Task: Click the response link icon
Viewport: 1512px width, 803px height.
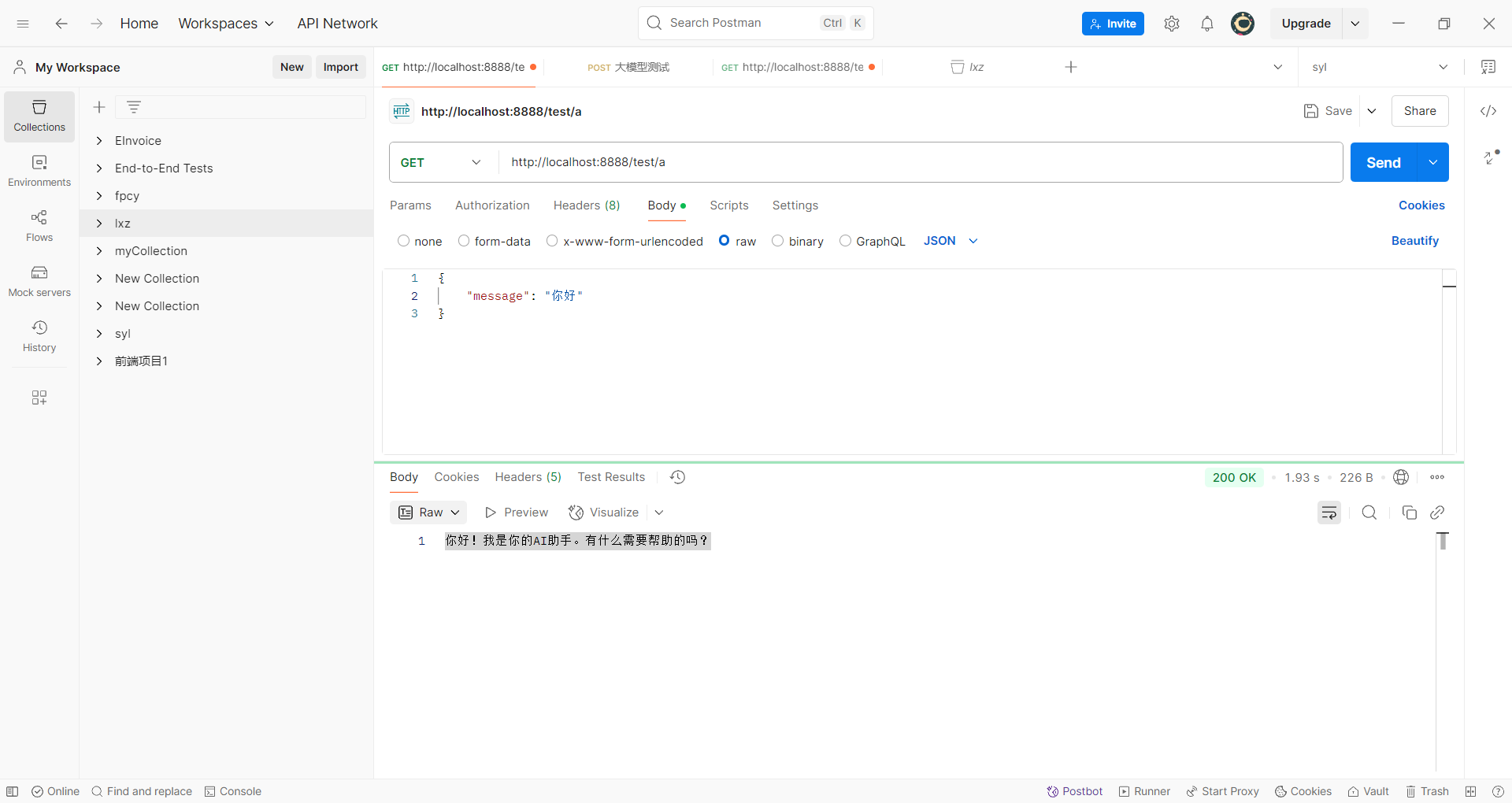Action: tap(1437, 513)
